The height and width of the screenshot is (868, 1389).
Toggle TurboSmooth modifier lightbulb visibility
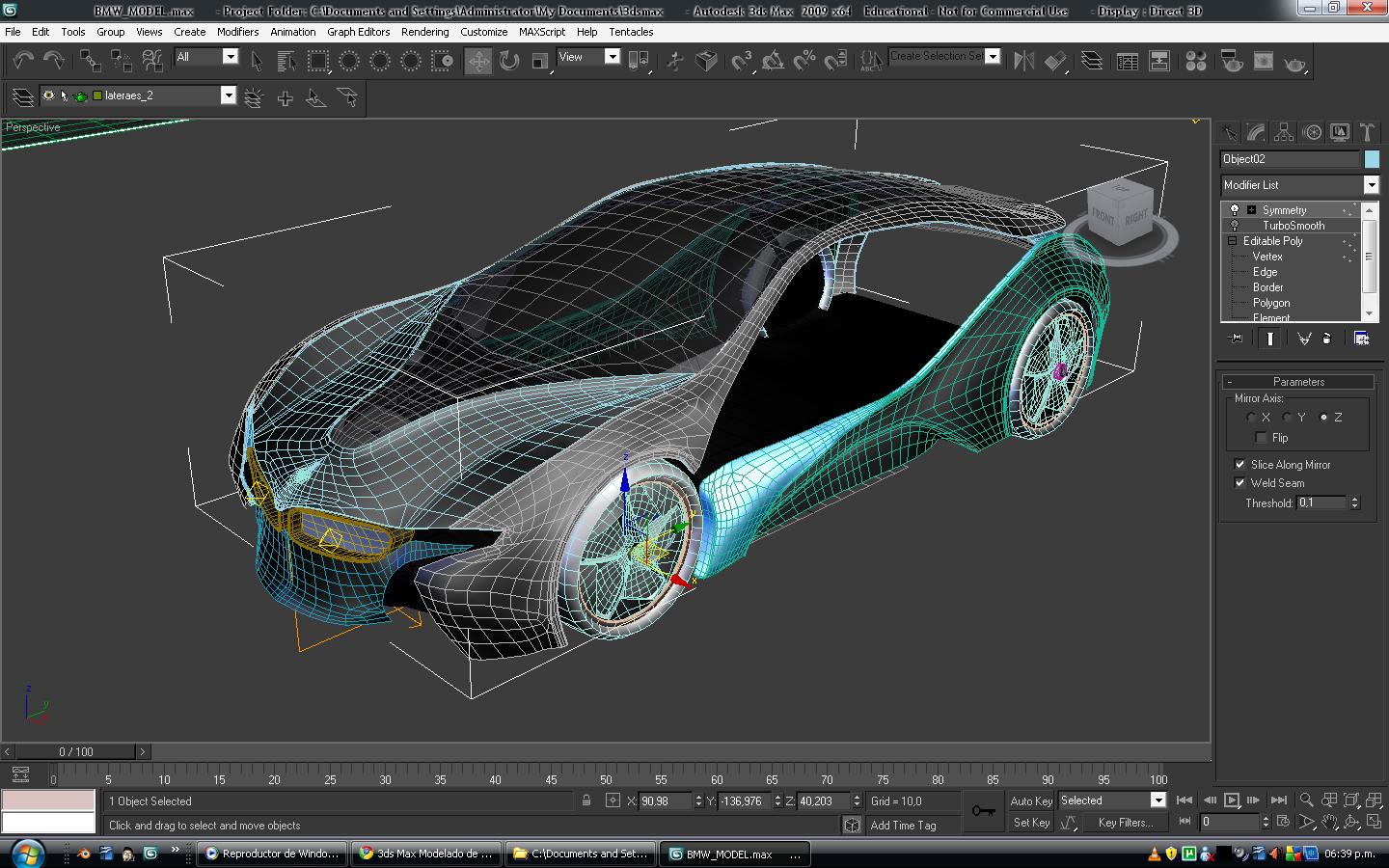1234,226
